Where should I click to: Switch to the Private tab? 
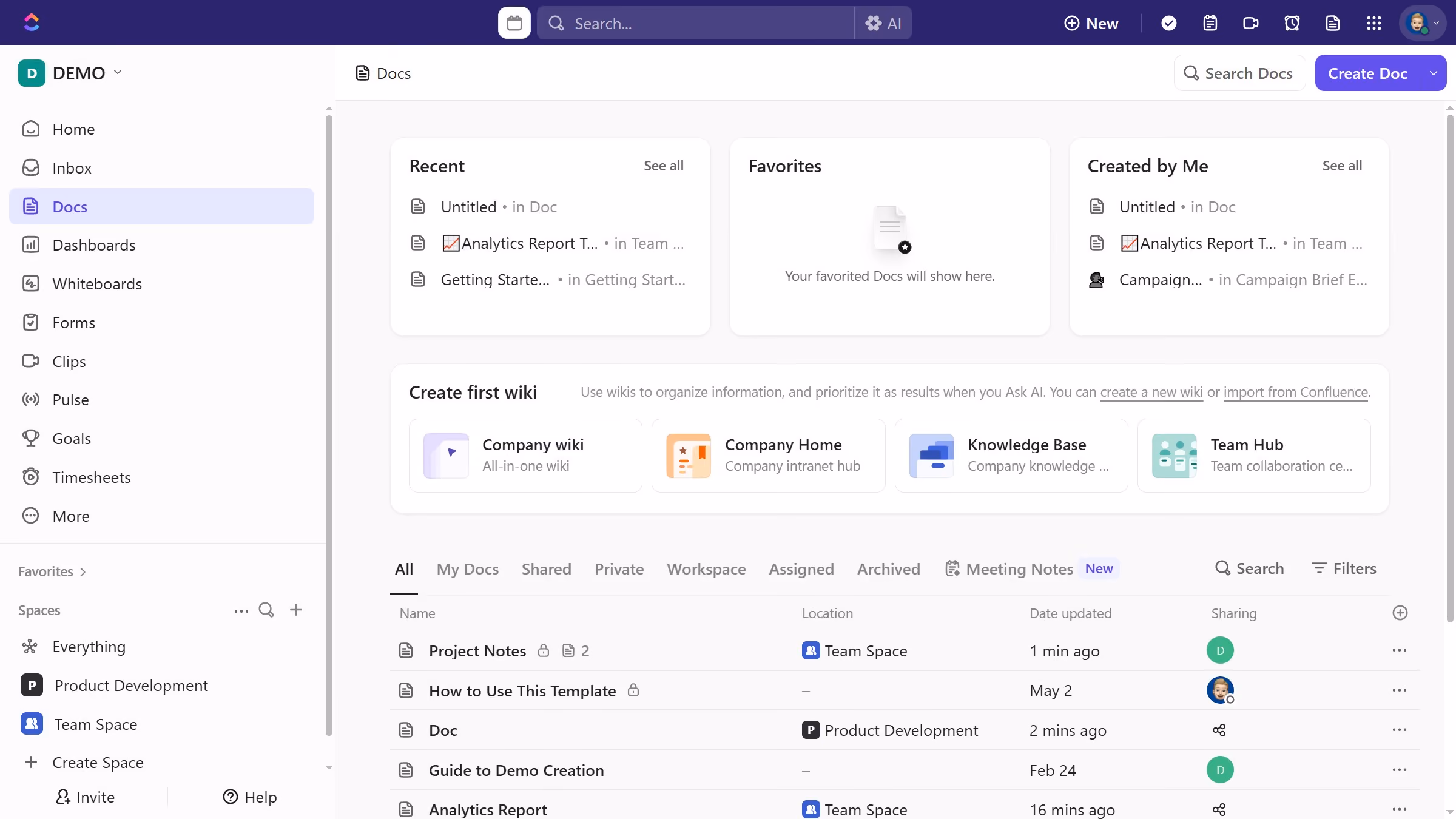619,569
